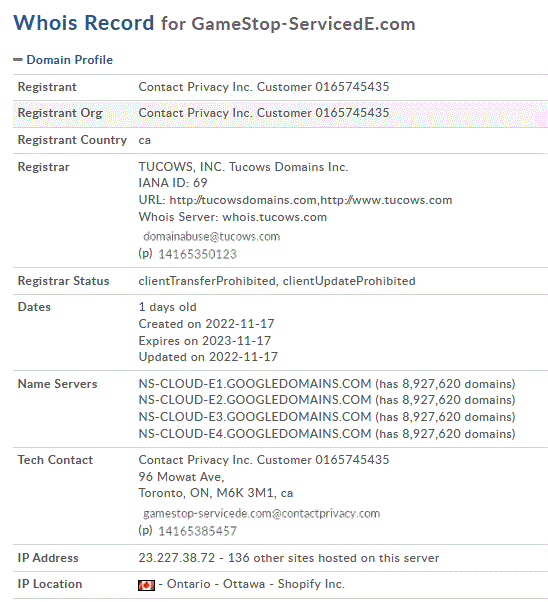Click whois.tucows.com Whois Server text

(x=275, y=217)
